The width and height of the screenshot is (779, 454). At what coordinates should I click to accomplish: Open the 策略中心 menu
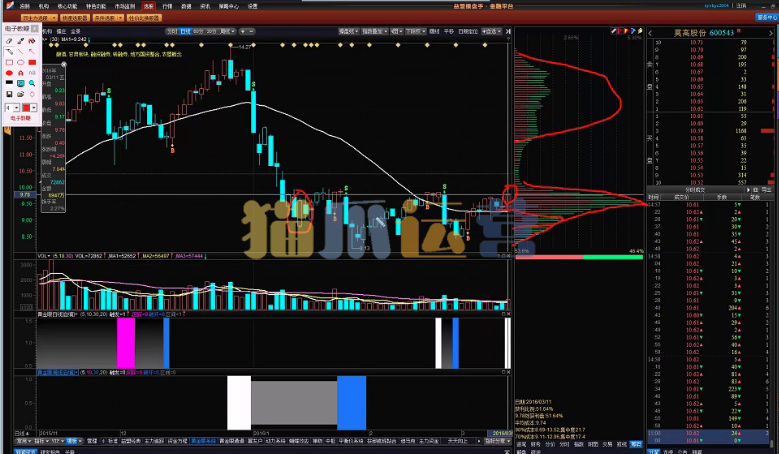pos(229,6)
